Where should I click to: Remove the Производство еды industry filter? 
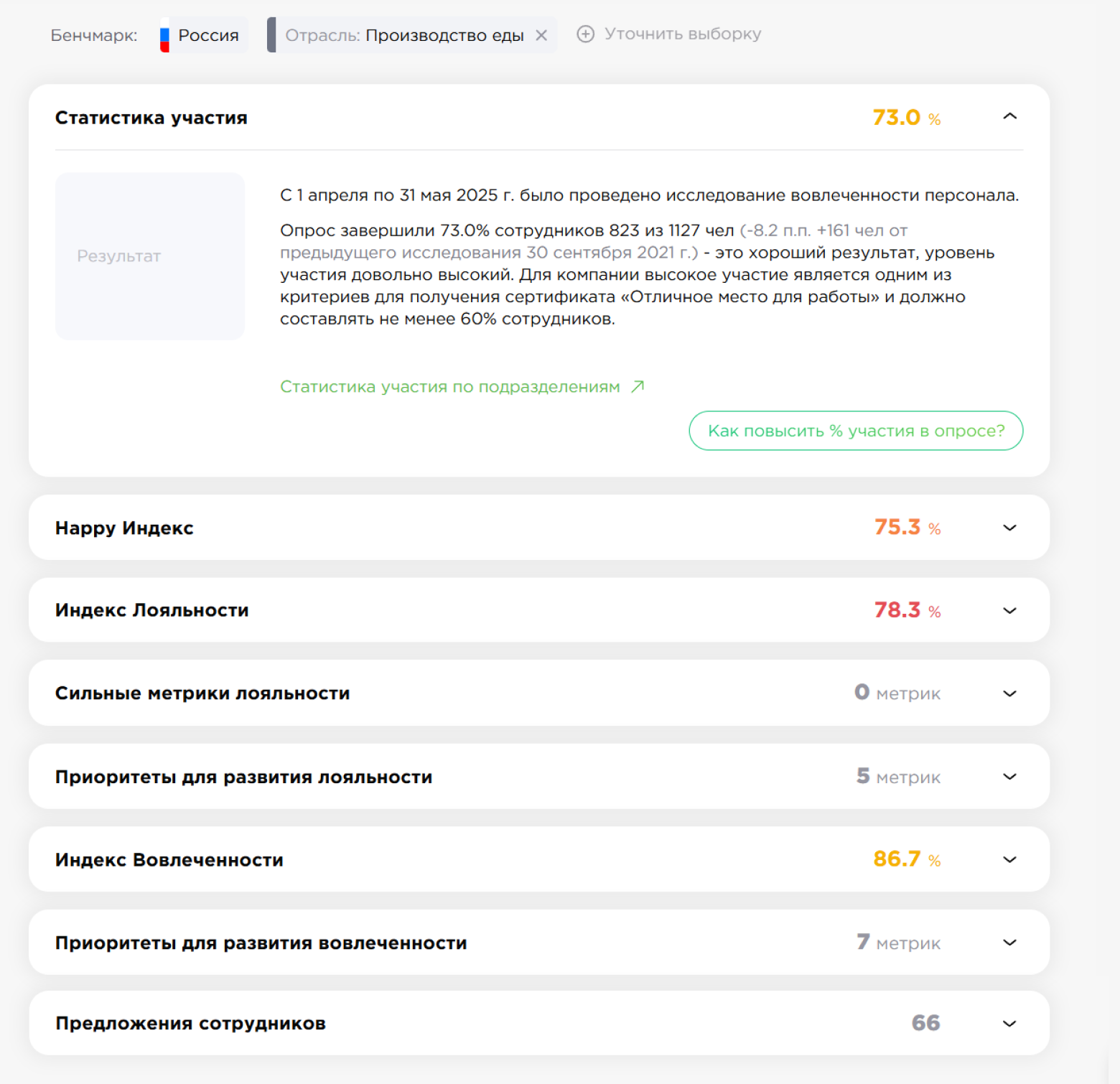click(541, 35)
